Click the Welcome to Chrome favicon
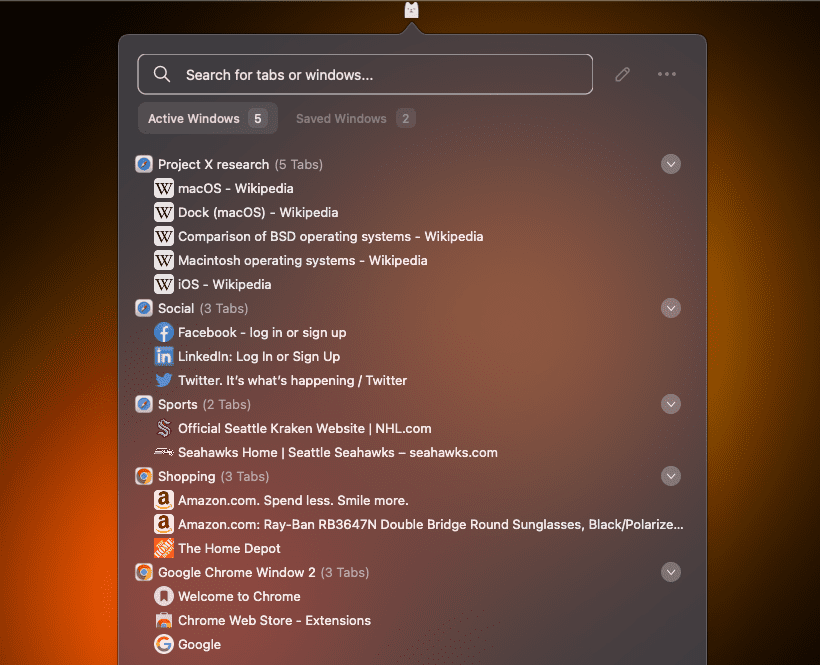 click(164, 597)
